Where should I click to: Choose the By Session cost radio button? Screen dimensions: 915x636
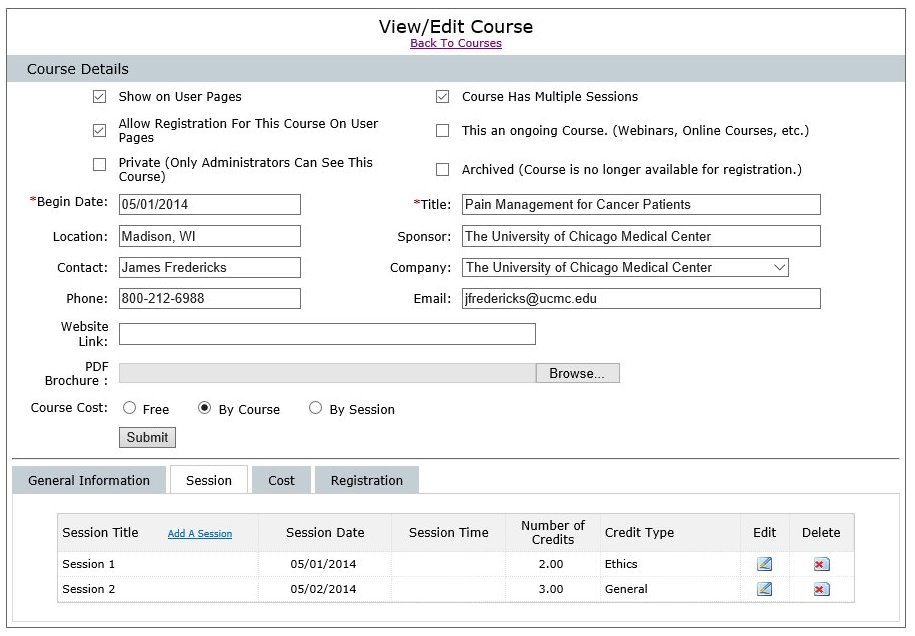[x=316, y=408]
